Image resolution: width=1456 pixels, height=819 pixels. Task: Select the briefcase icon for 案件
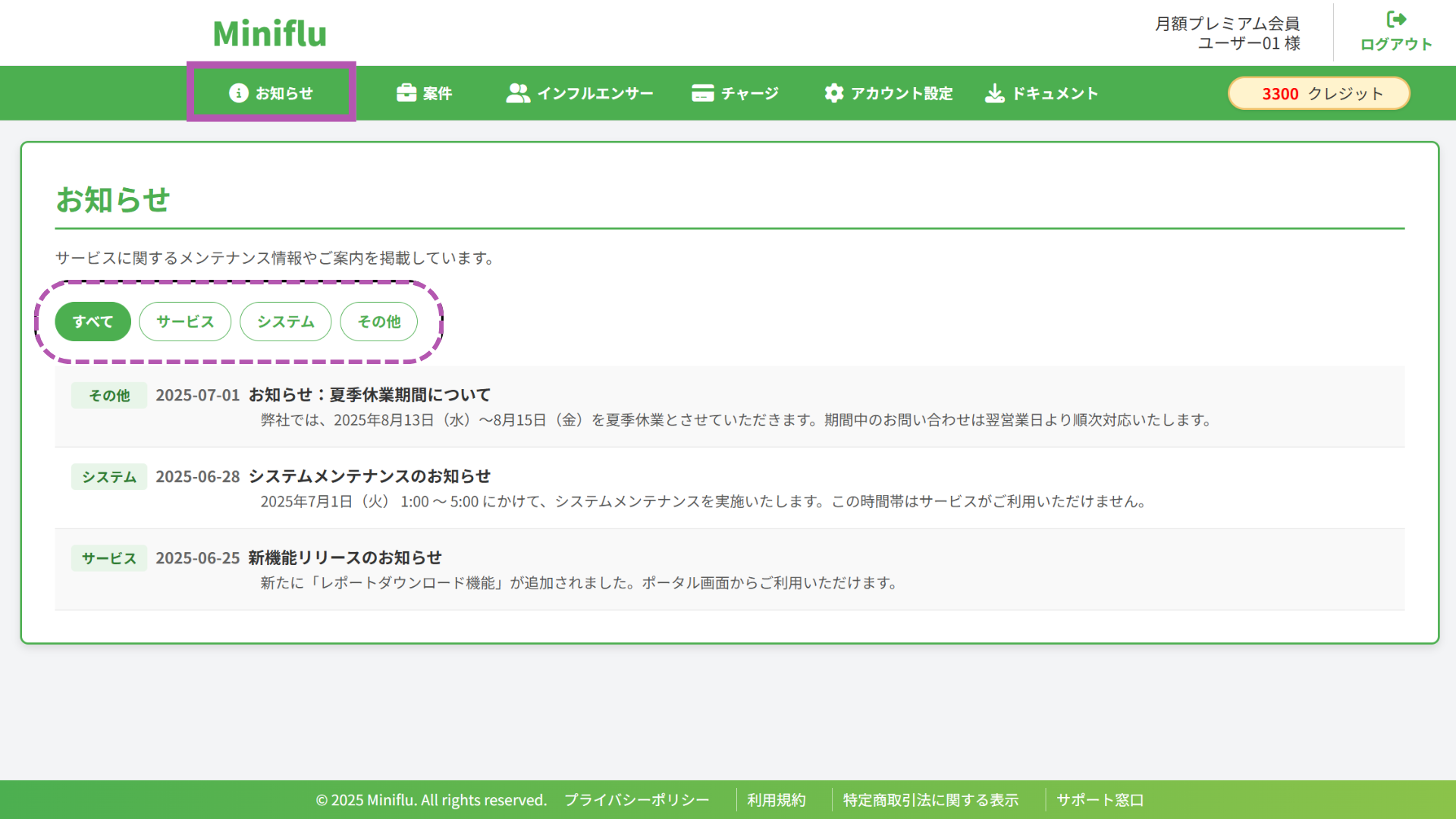point(407,93)
